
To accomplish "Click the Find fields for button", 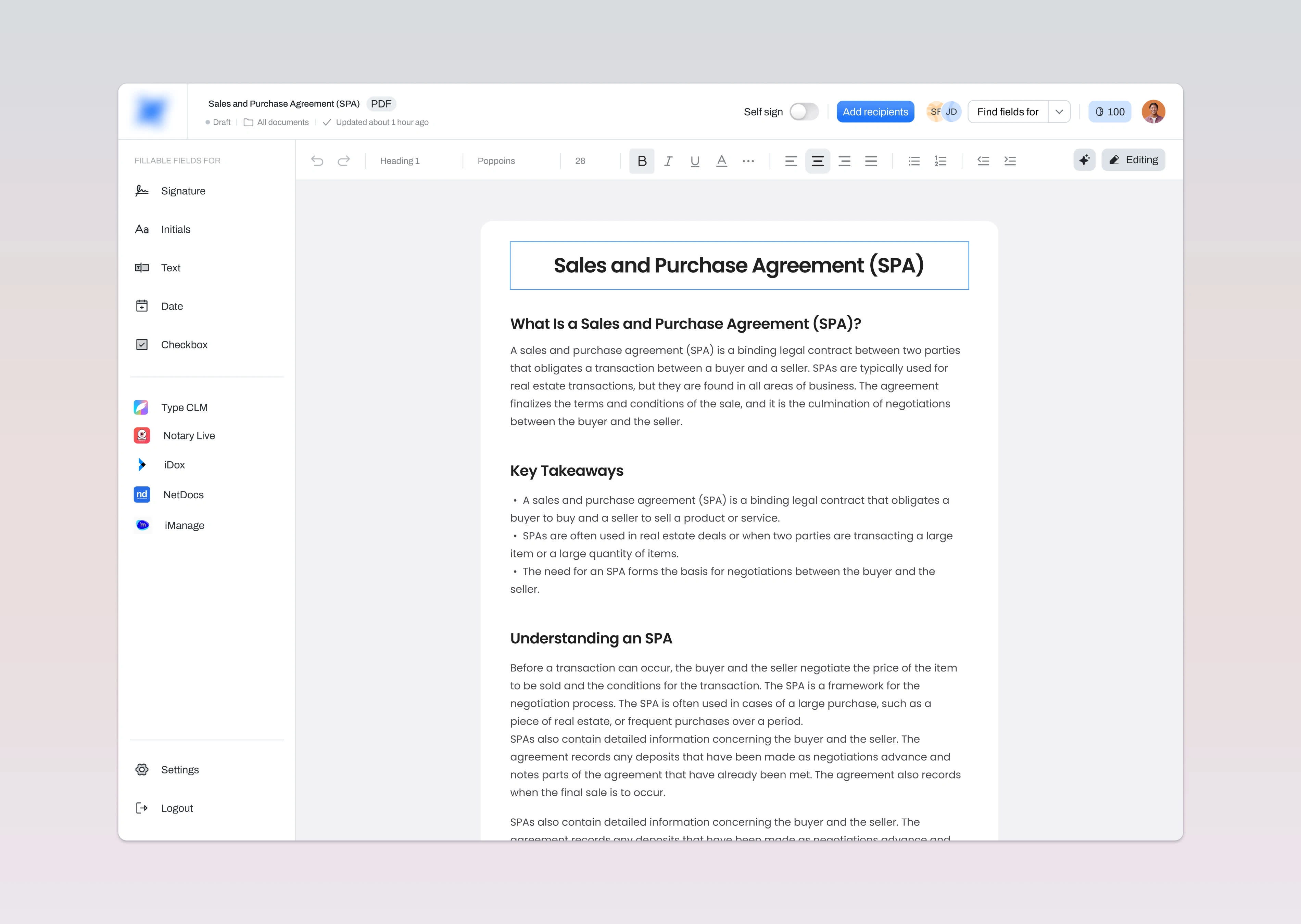I will (1008, 112).
